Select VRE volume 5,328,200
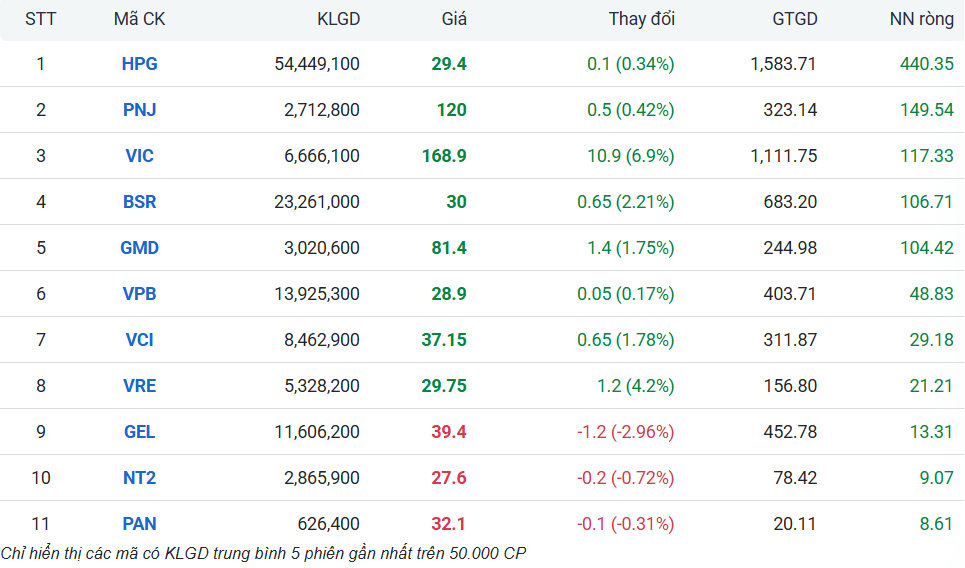The width and height of the screenshot is (965, 568). click(x=322, y=386)
